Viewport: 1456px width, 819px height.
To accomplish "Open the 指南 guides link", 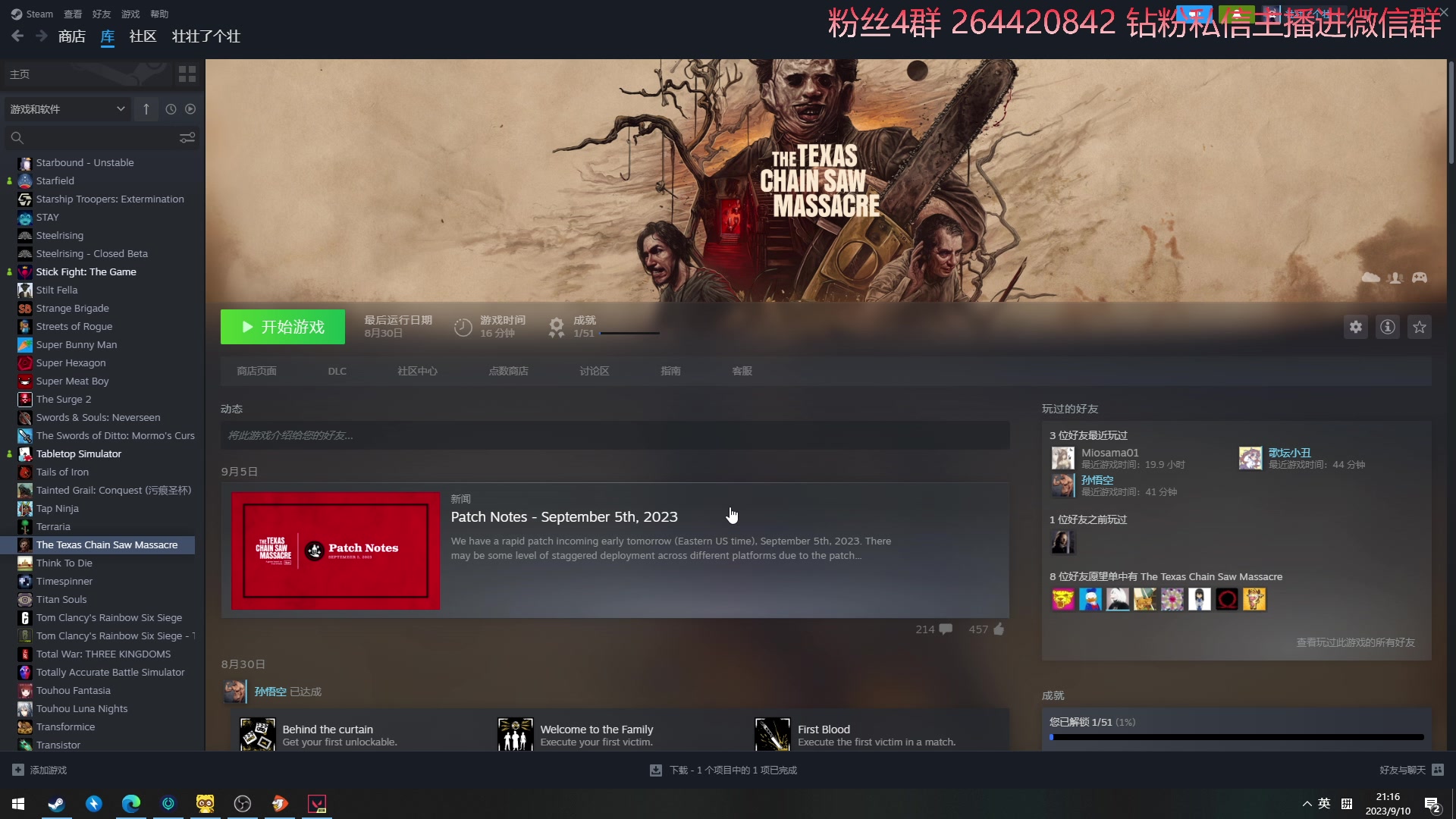I will tap(670, 371).
